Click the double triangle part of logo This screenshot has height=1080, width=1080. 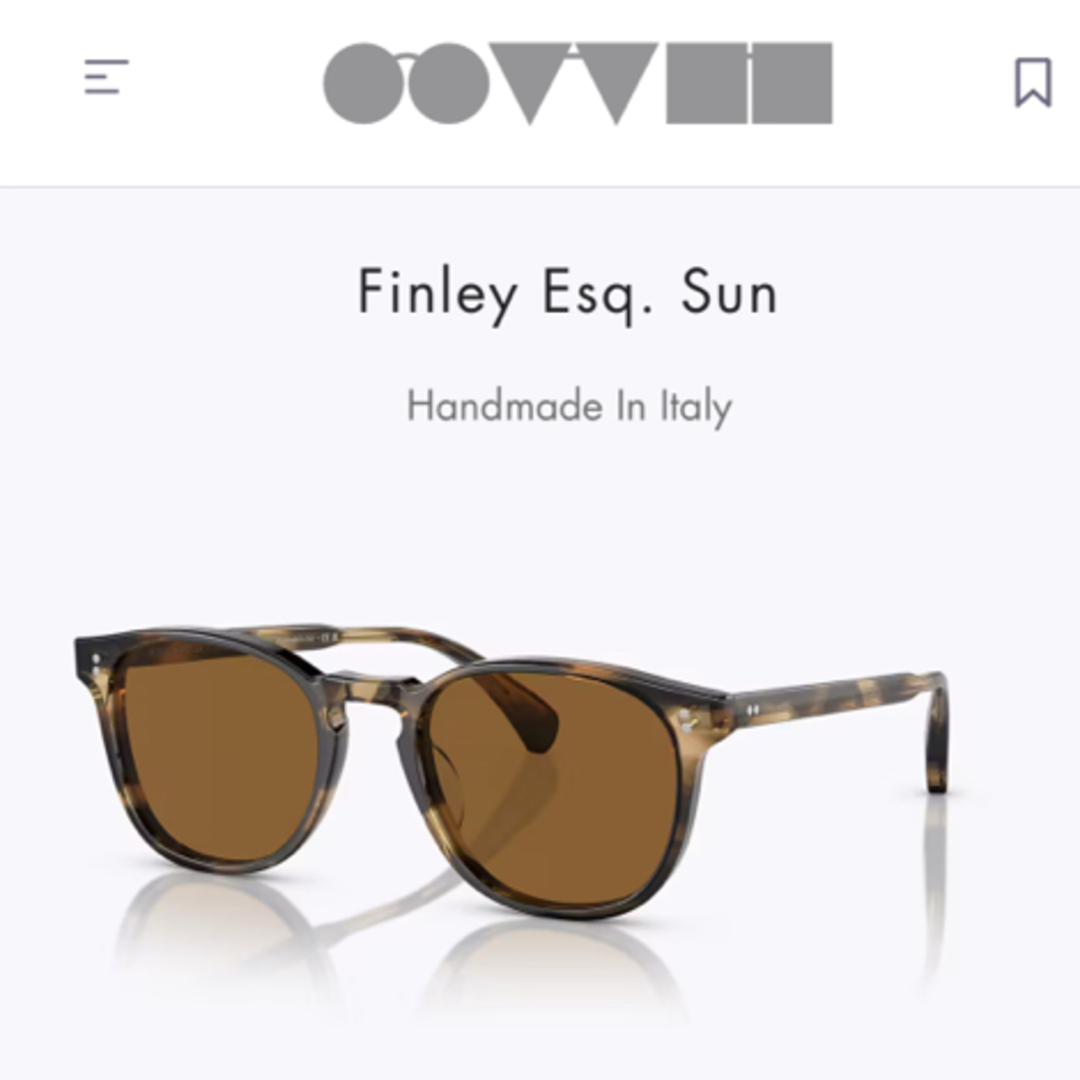coord(574,83)
